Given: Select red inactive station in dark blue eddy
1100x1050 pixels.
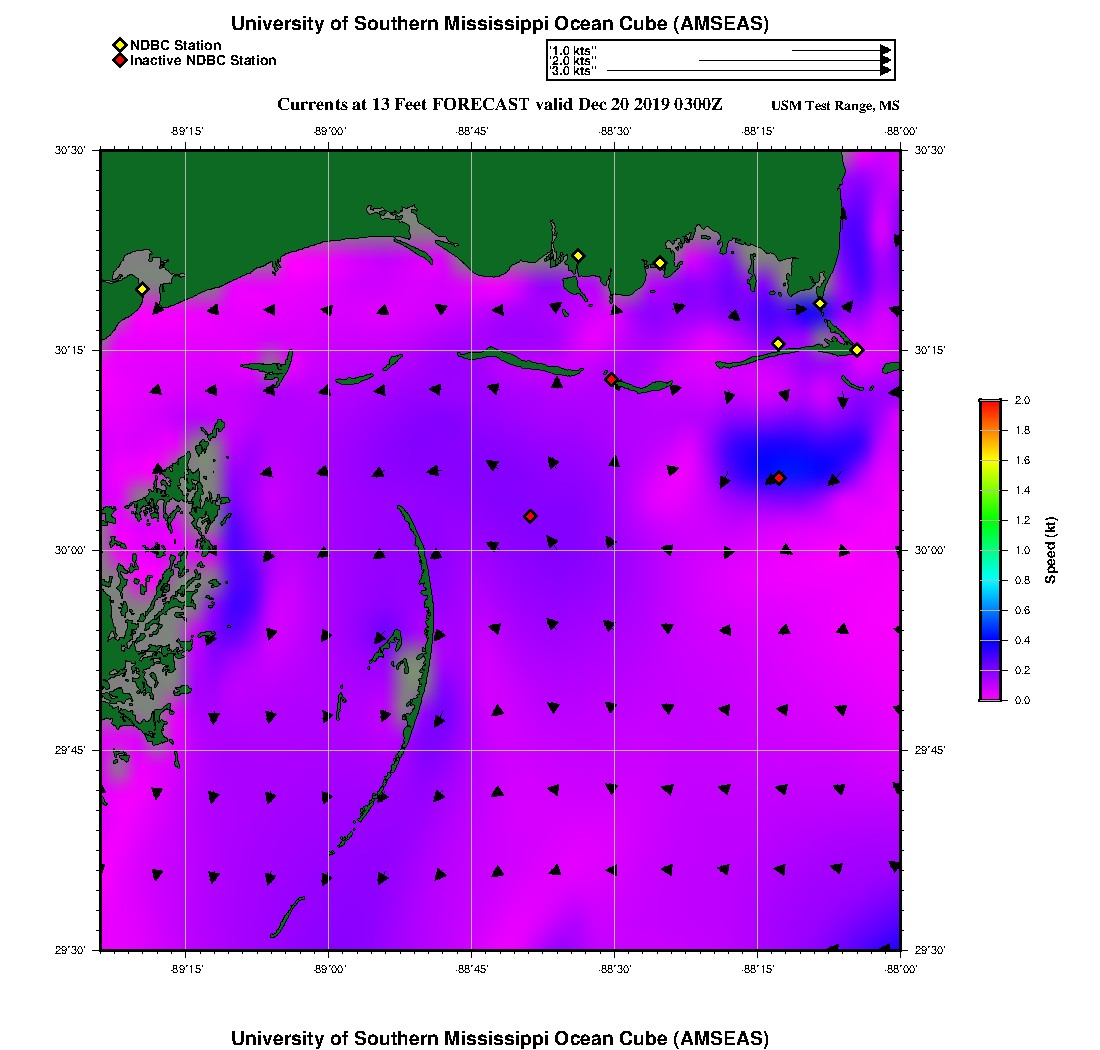Looking at the screenshot, I should click(x=779, y=478).
